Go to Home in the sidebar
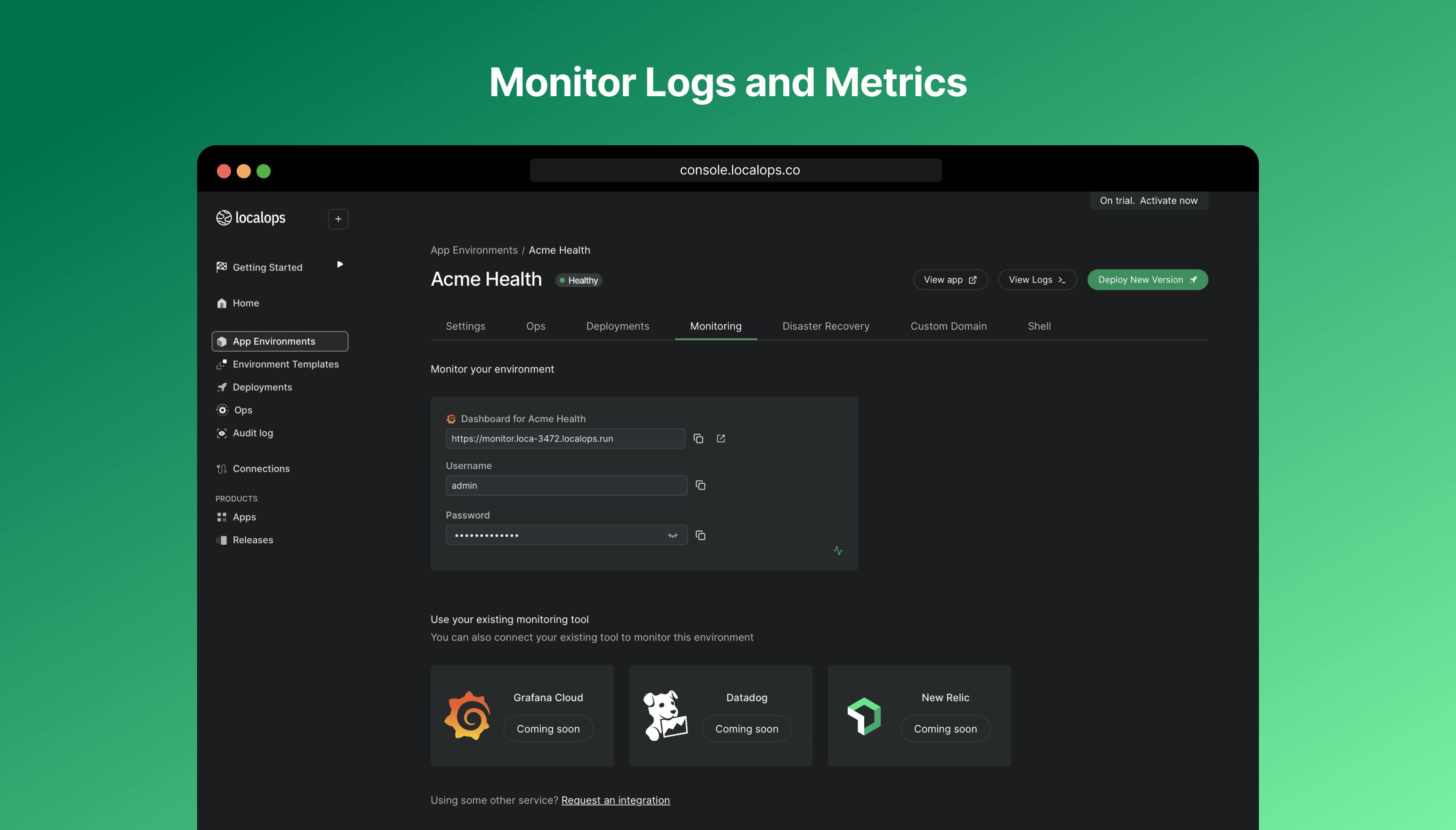This screenshot has width=1456, height=830. pos(246,303)
